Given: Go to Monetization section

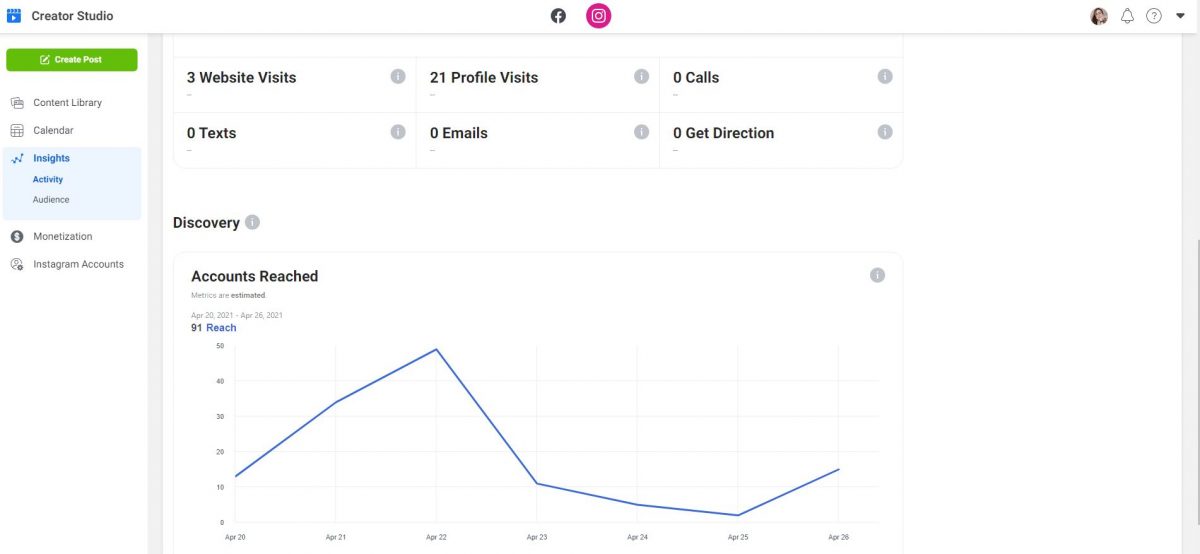Looking at the screenshot, I should [x=62, y=237].
